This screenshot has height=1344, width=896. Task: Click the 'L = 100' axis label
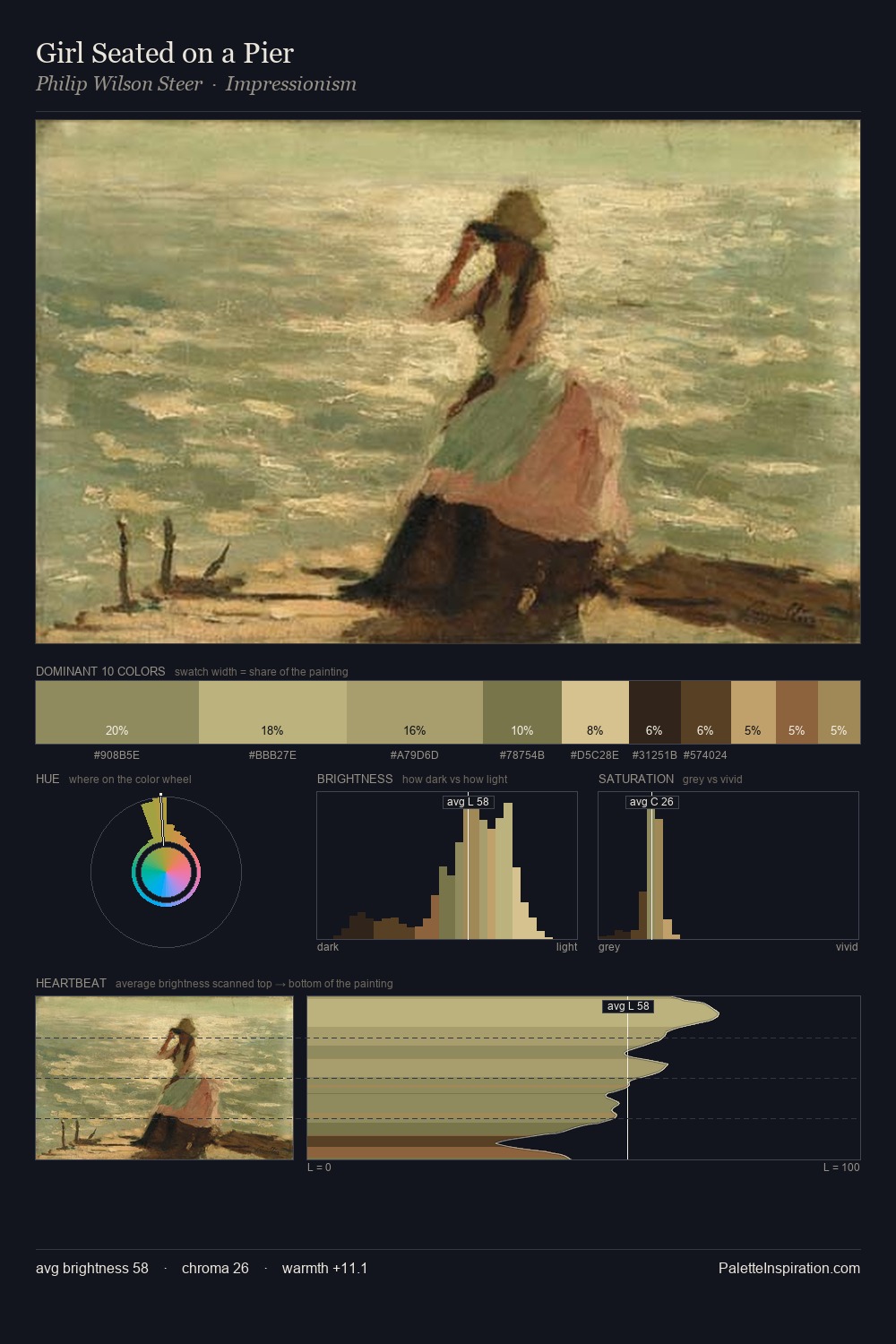tap(841, 1167)
